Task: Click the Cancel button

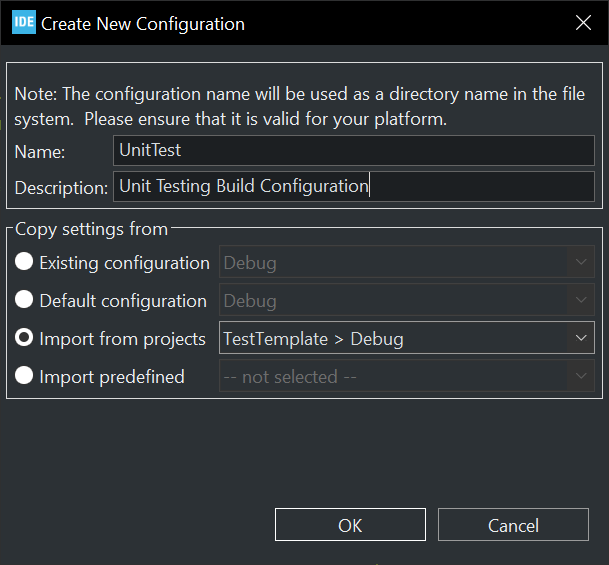Action: pos(513,525)
